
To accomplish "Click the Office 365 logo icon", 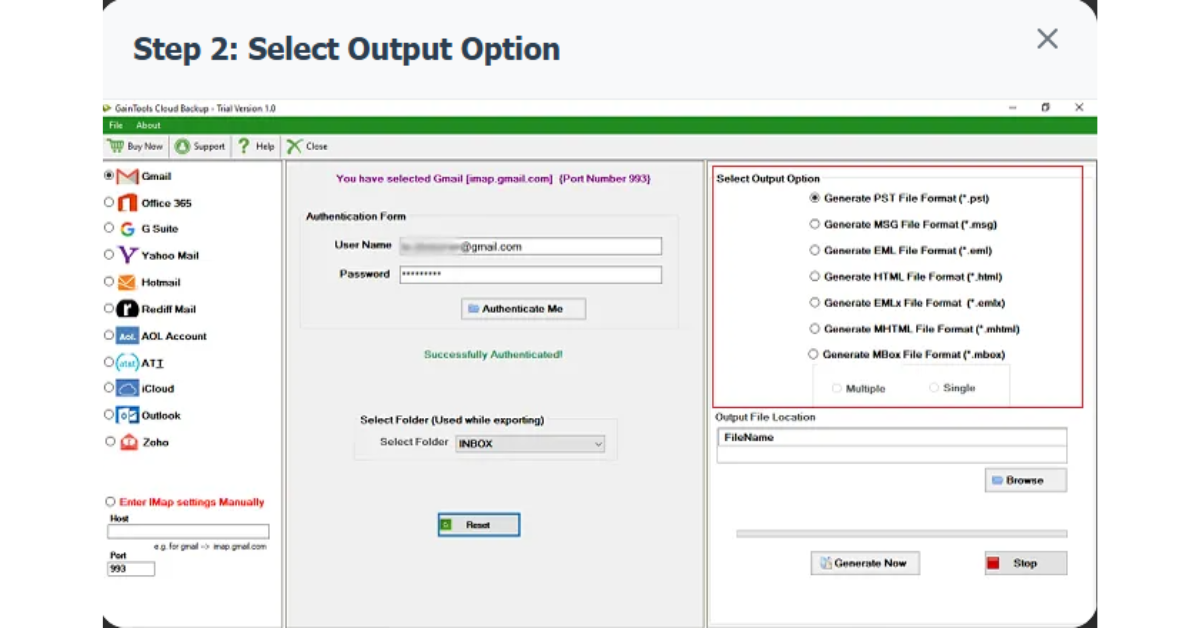I will click(x=127, y=203).
